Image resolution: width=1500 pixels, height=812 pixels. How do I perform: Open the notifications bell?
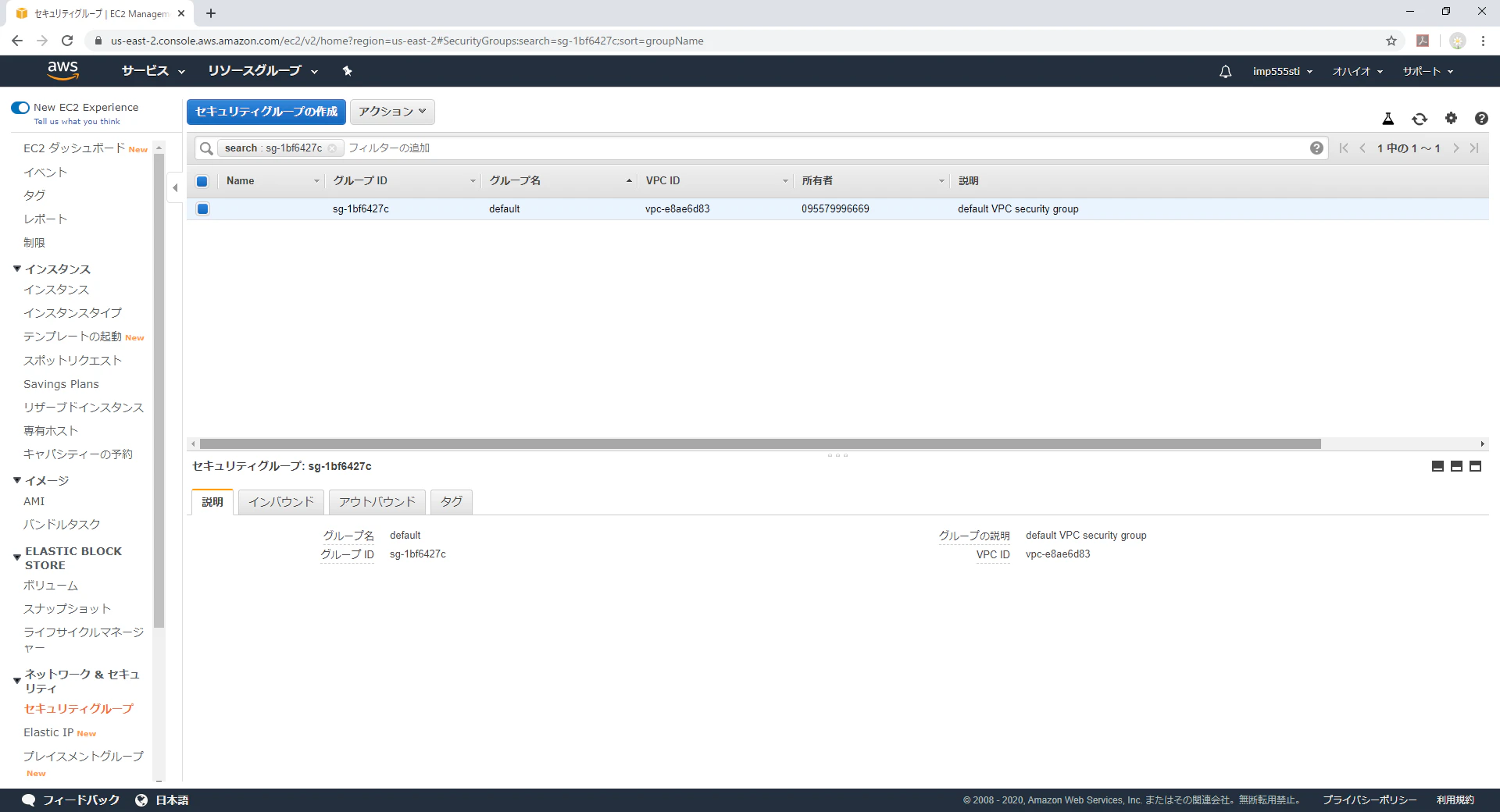(x=1225, y=71)
